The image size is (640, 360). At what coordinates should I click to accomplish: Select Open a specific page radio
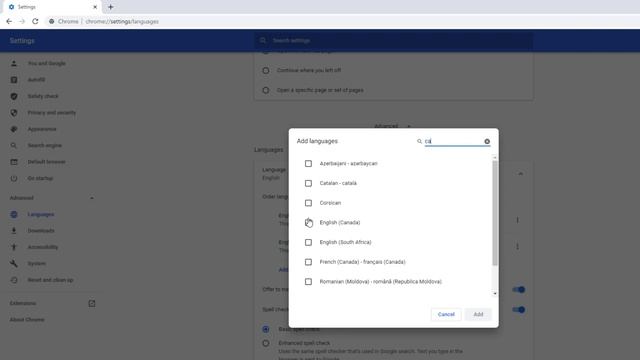click(266, 90)
